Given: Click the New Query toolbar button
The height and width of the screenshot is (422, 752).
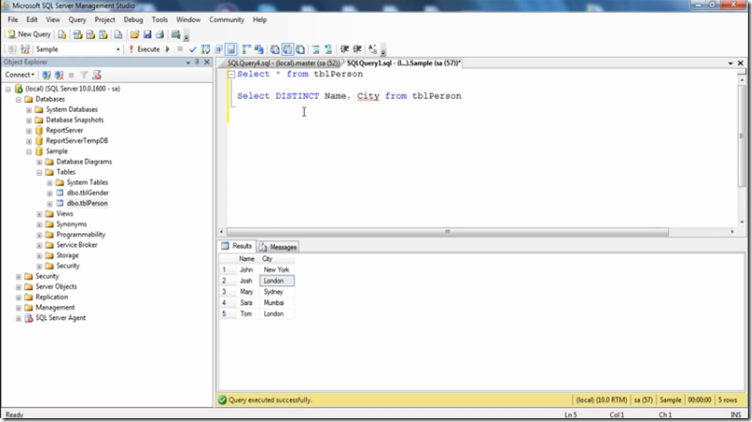Looking at the screenshot, I should tap(29, 35).
